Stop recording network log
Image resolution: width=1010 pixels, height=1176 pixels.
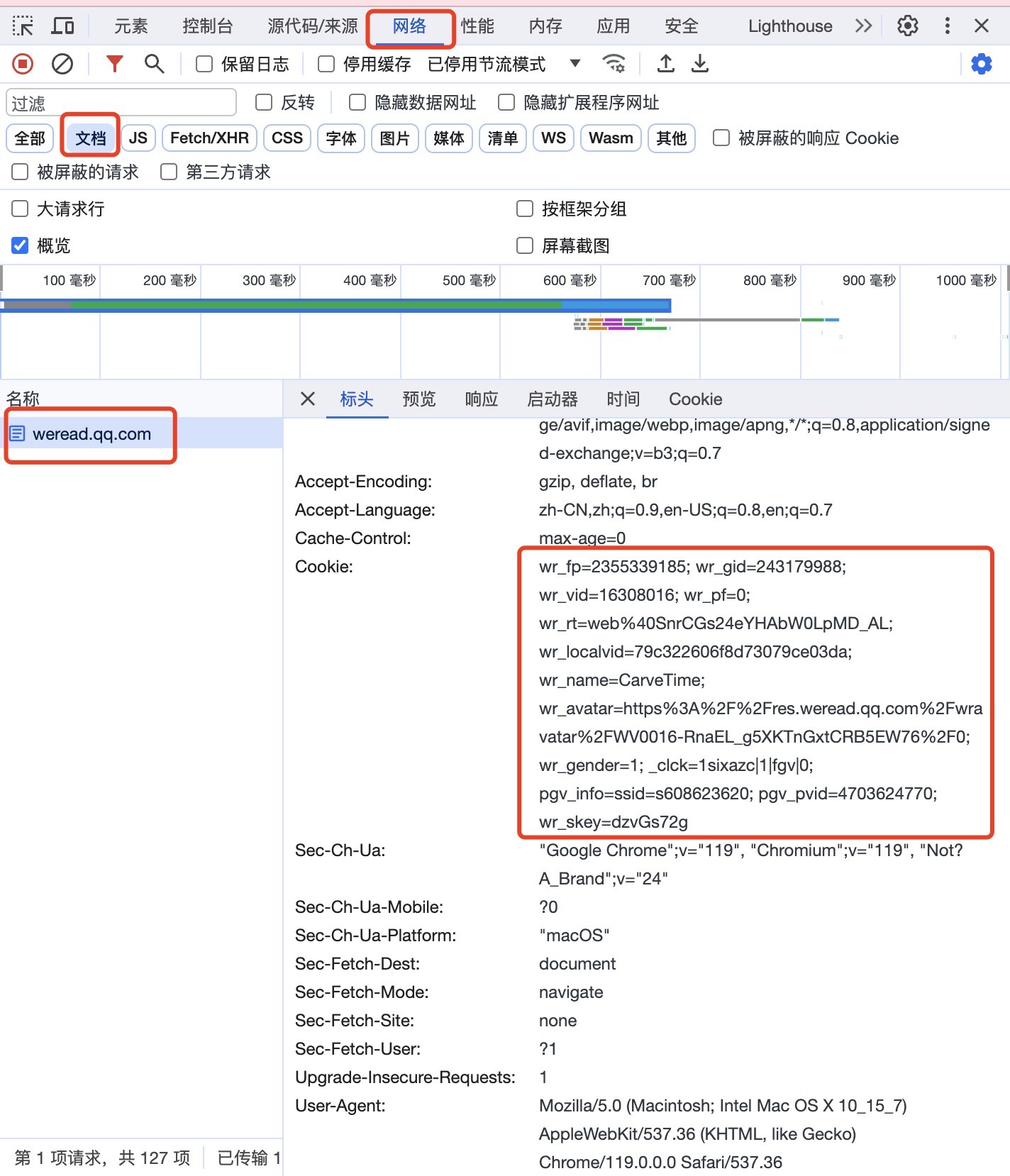23,65
